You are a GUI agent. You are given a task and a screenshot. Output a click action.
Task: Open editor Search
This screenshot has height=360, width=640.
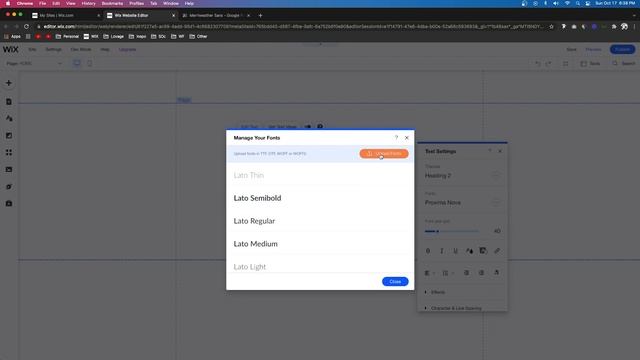[x=624, y=64]
